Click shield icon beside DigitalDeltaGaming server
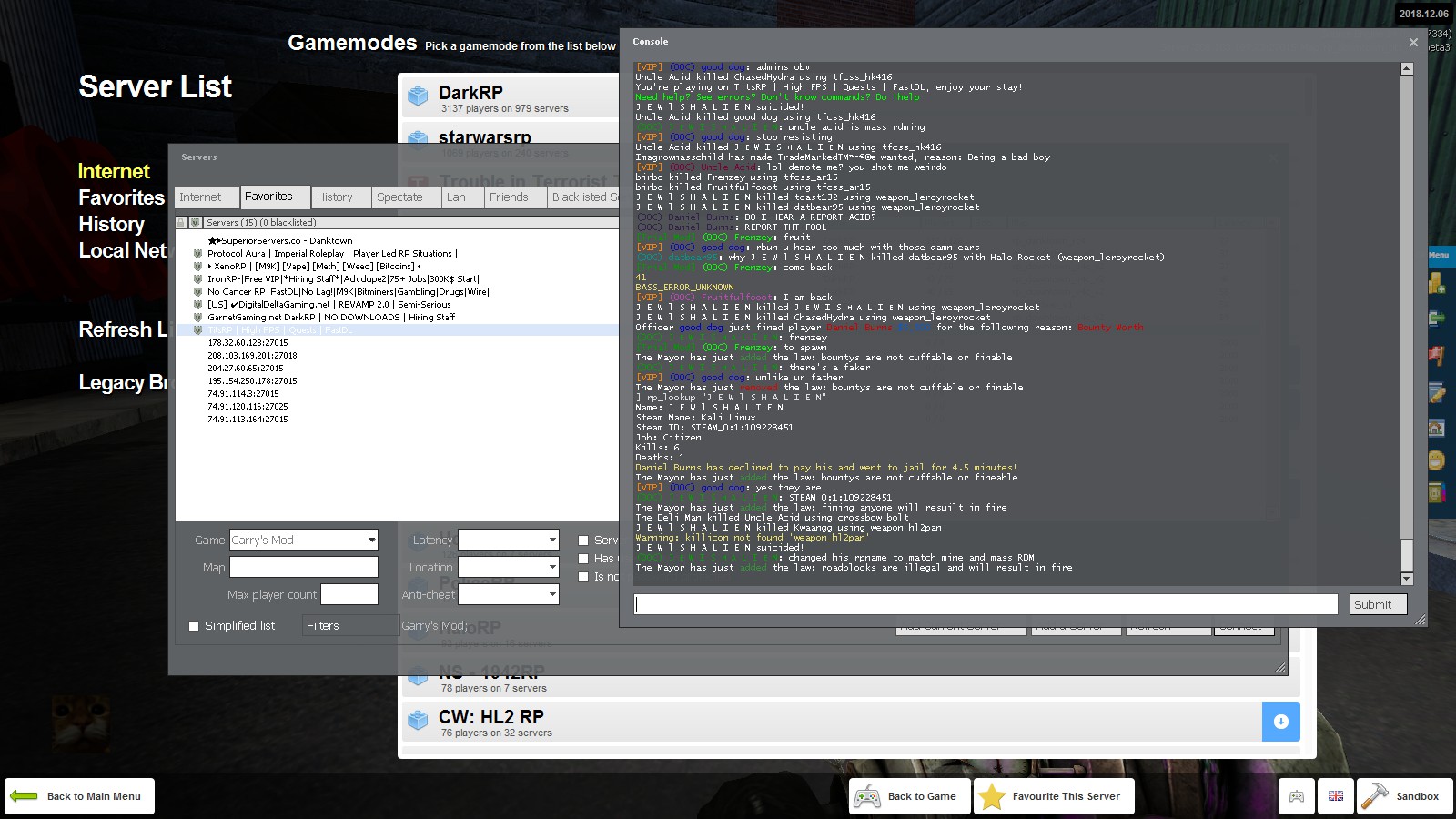The width and height of the screenshot is (1456, 819). click(x=197, y=305)
